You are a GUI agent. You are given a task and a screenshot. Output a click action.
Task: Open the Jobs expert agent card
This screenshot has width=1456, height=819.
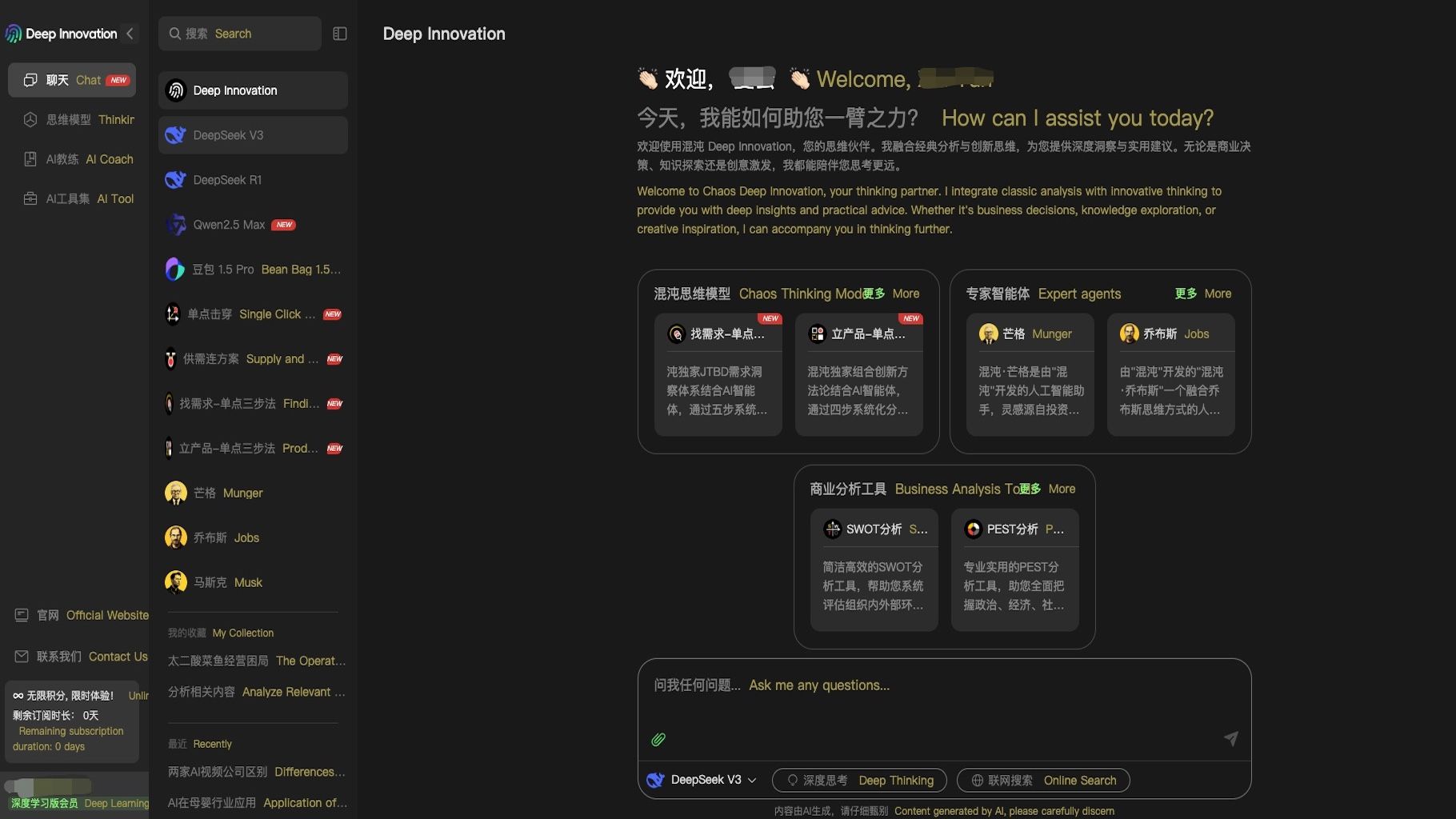tap(1171, 374)
